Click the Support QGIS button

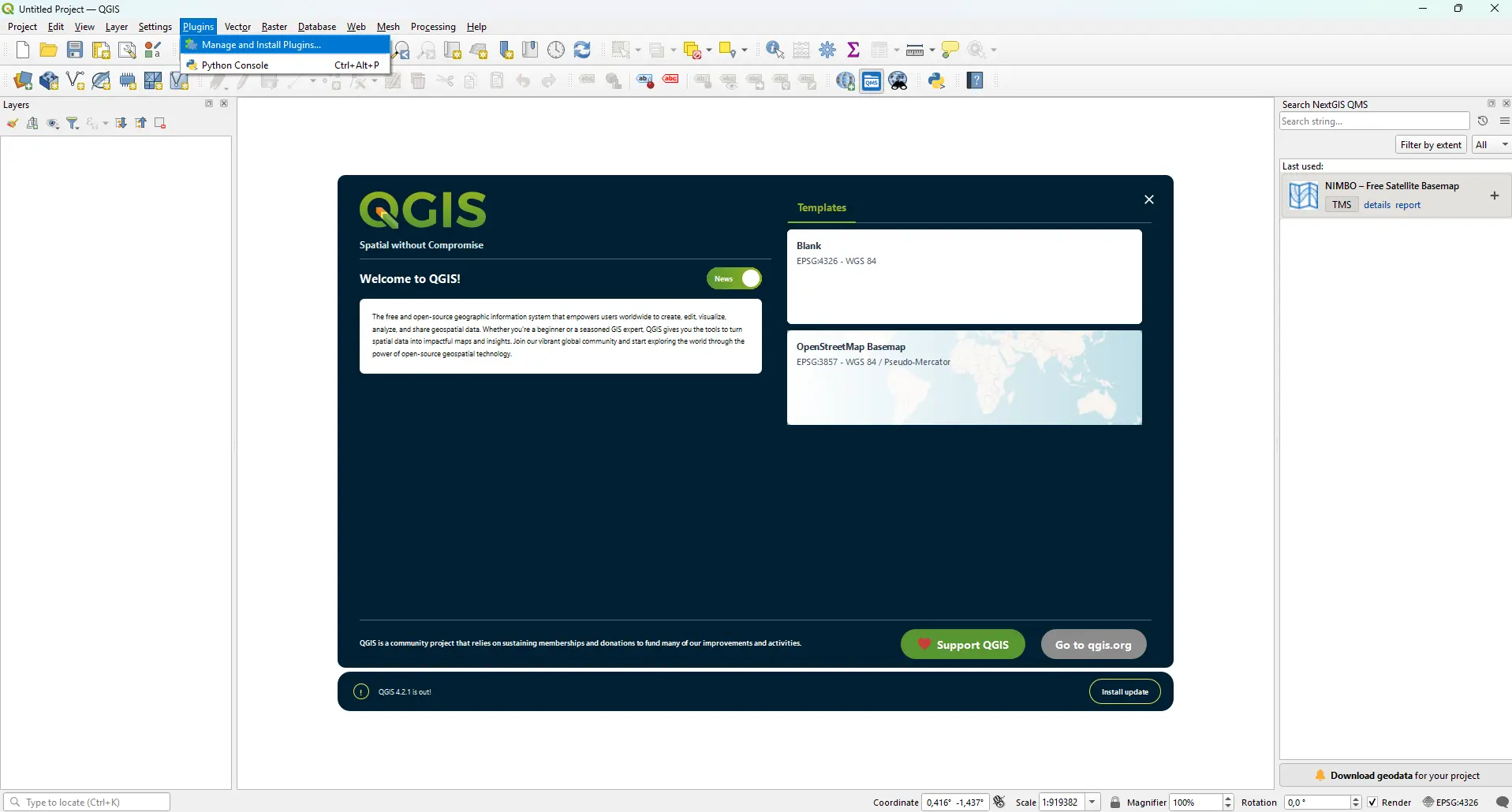963,644
